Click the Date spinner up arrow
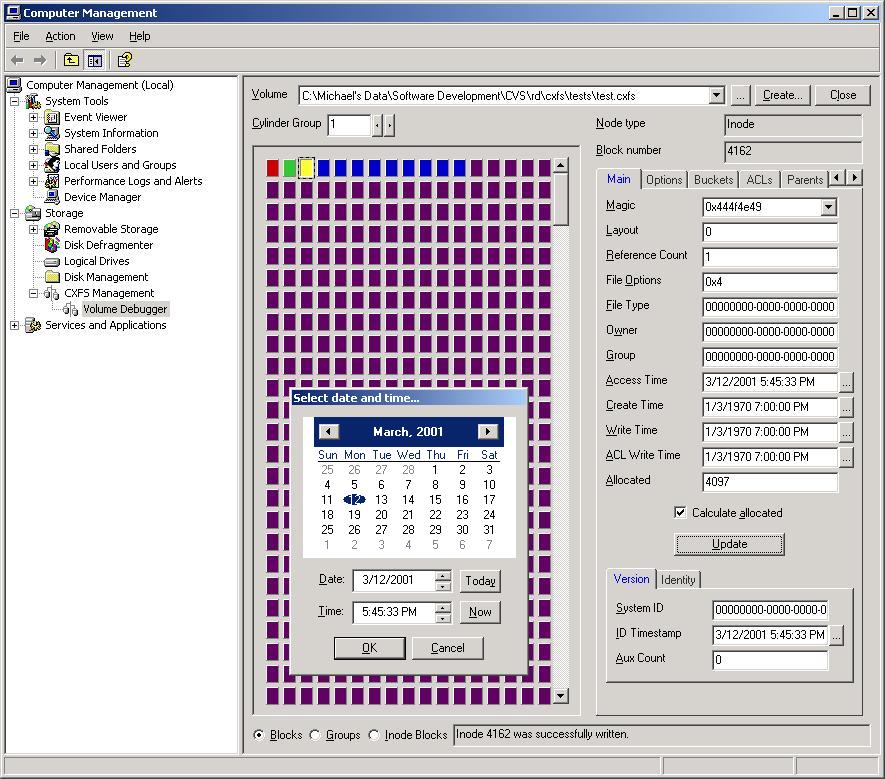885x779 pixels. (443, 576)
